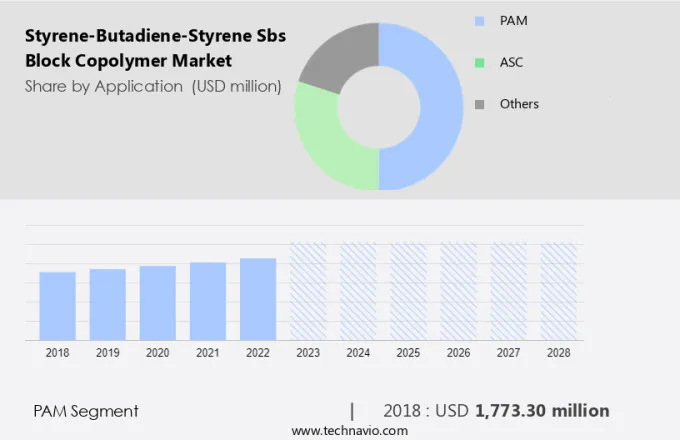
Task: Click the PAM legend color swatch
Action: [x=479, y=20]
